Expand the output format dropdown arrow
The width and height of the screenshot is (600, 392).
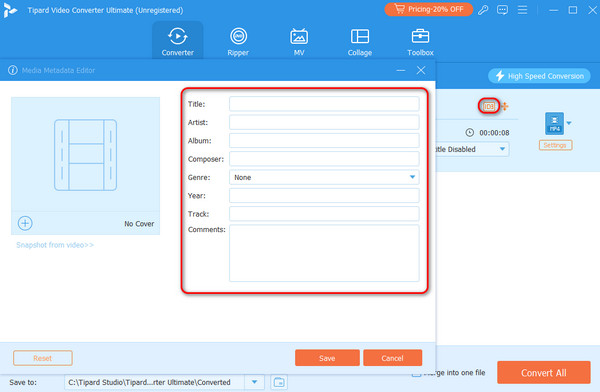(x=569, y=123)
